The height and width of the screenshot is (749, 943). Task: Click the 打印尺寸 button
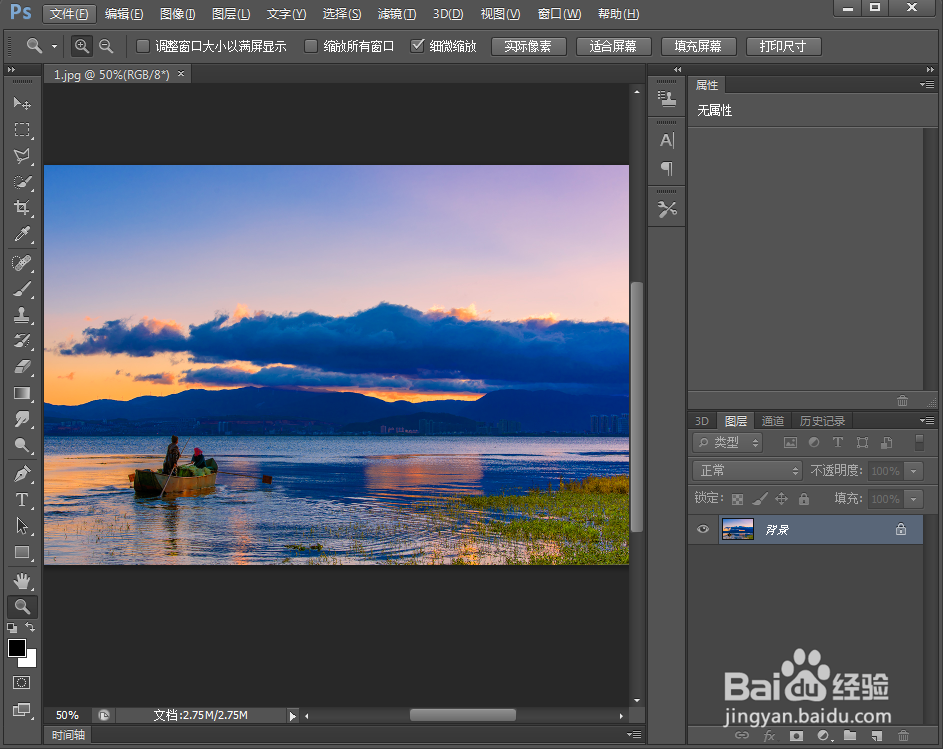pyautogui.click(x=783, y=46)
